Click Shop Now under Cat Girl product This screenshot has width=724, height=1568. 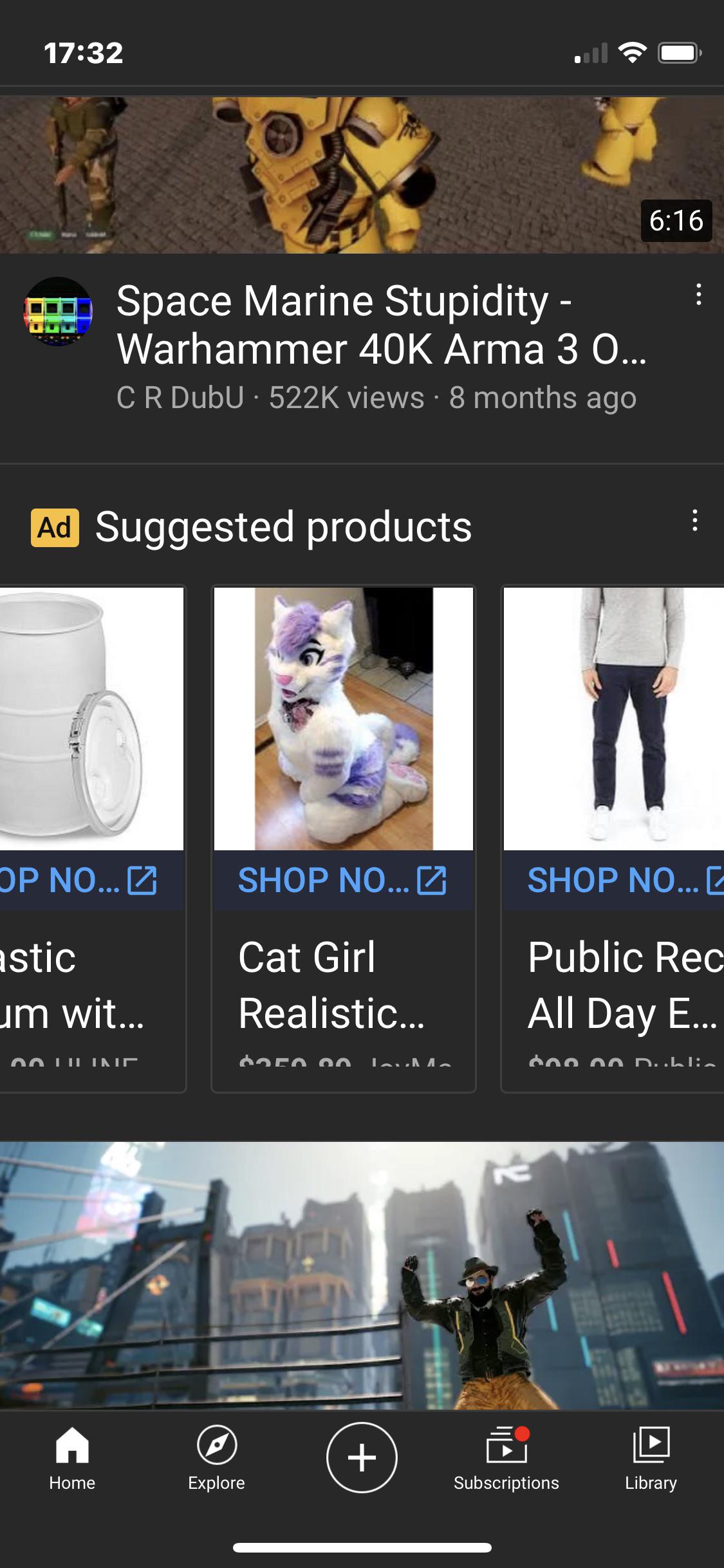click(323, 881)
